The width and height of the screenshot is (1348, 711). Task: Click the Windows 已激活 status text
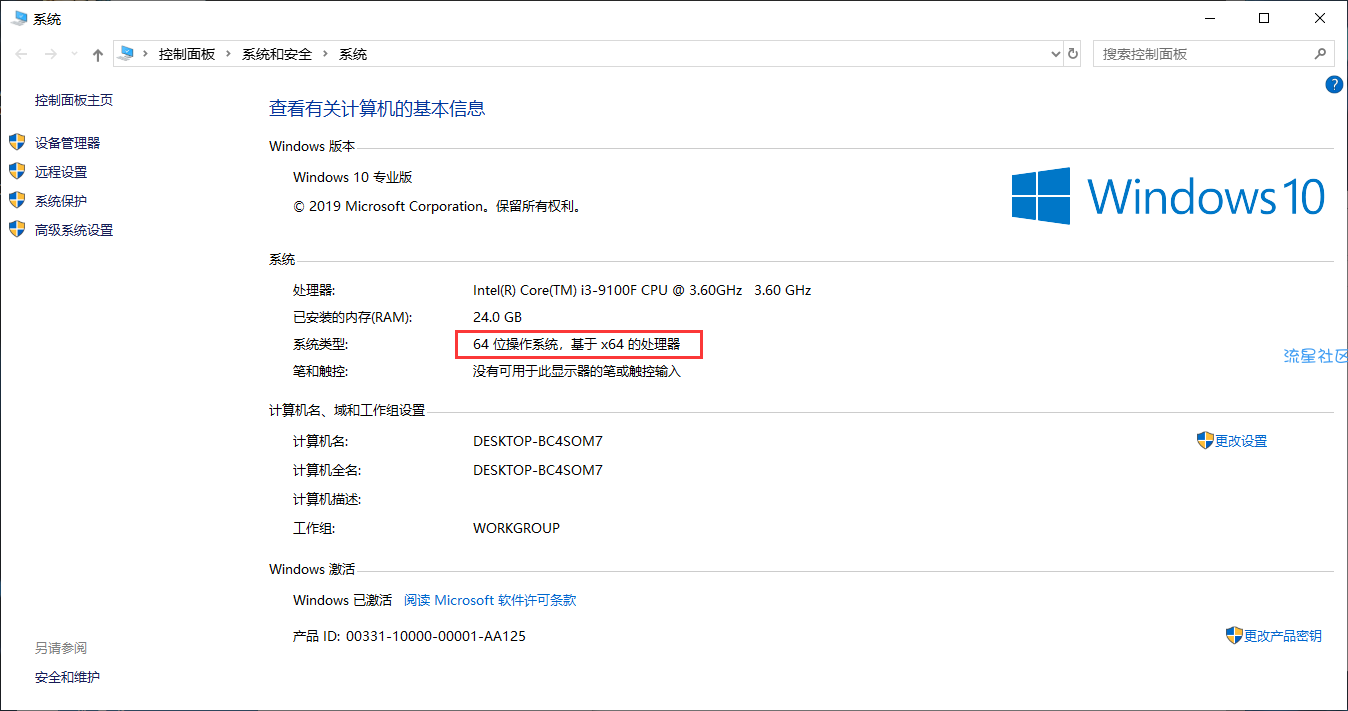point(342,600)
